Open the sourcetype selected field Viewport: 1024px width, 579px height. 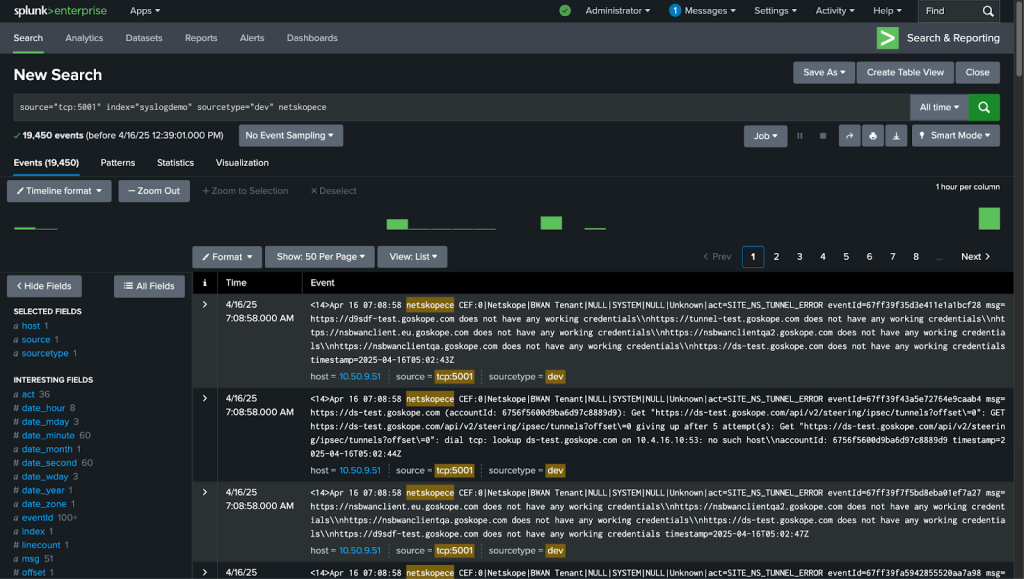pos(45,353)
